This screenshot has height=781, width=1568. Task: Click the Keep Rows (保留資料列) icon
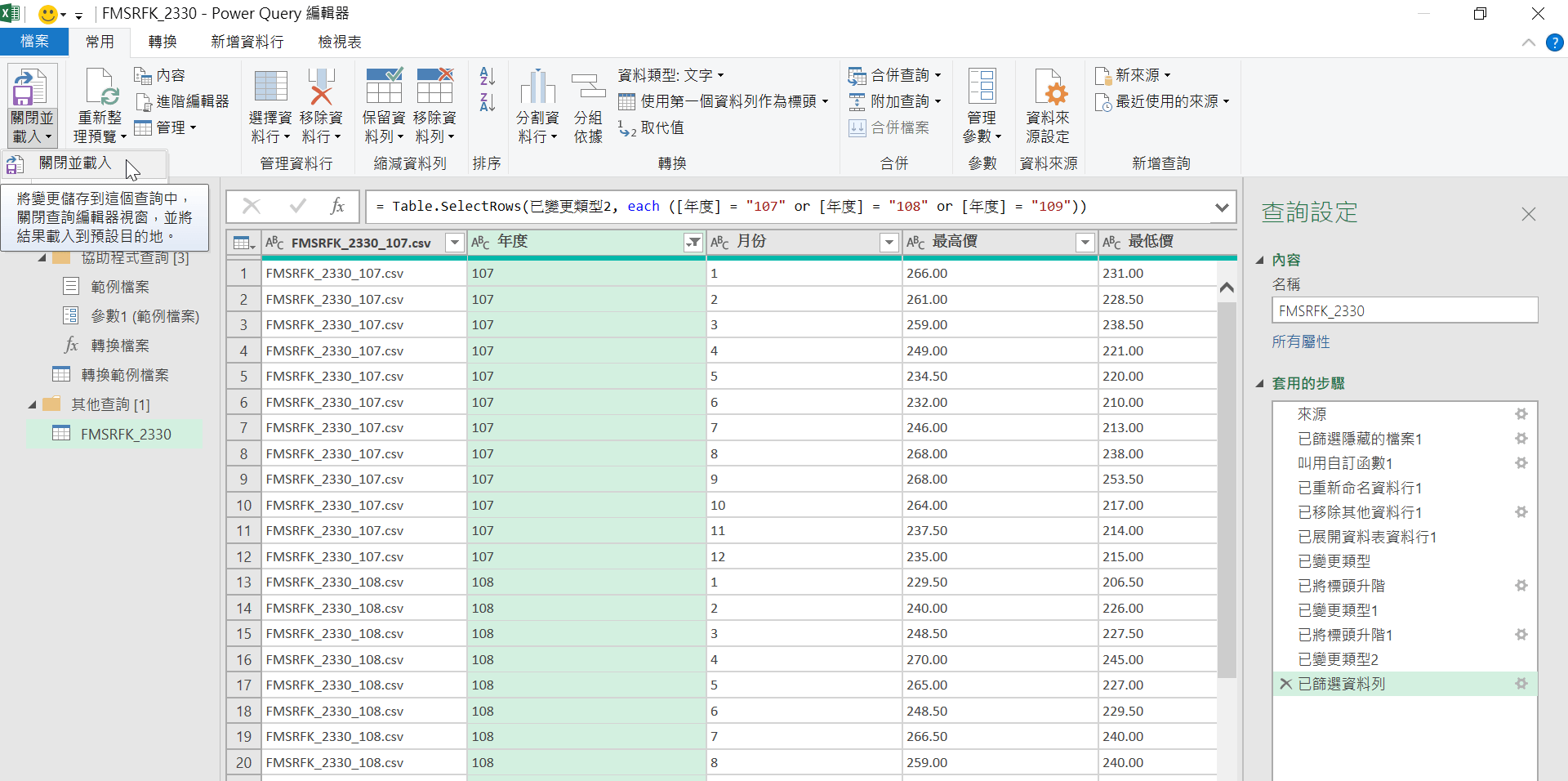384,87
